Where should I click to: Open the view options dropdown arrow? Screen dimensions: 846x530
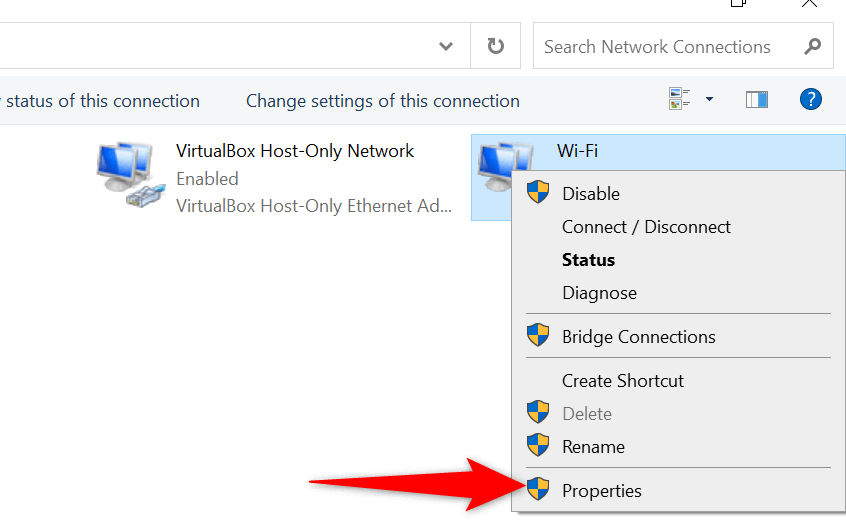coord(709,100)
